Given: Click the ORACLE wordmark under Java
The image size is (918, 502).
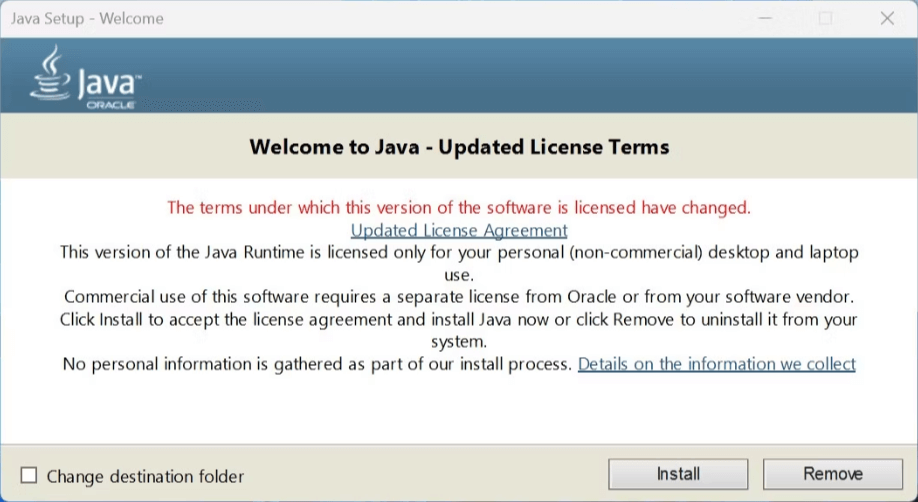Looking at the screenshot, I should coord(111,104).
